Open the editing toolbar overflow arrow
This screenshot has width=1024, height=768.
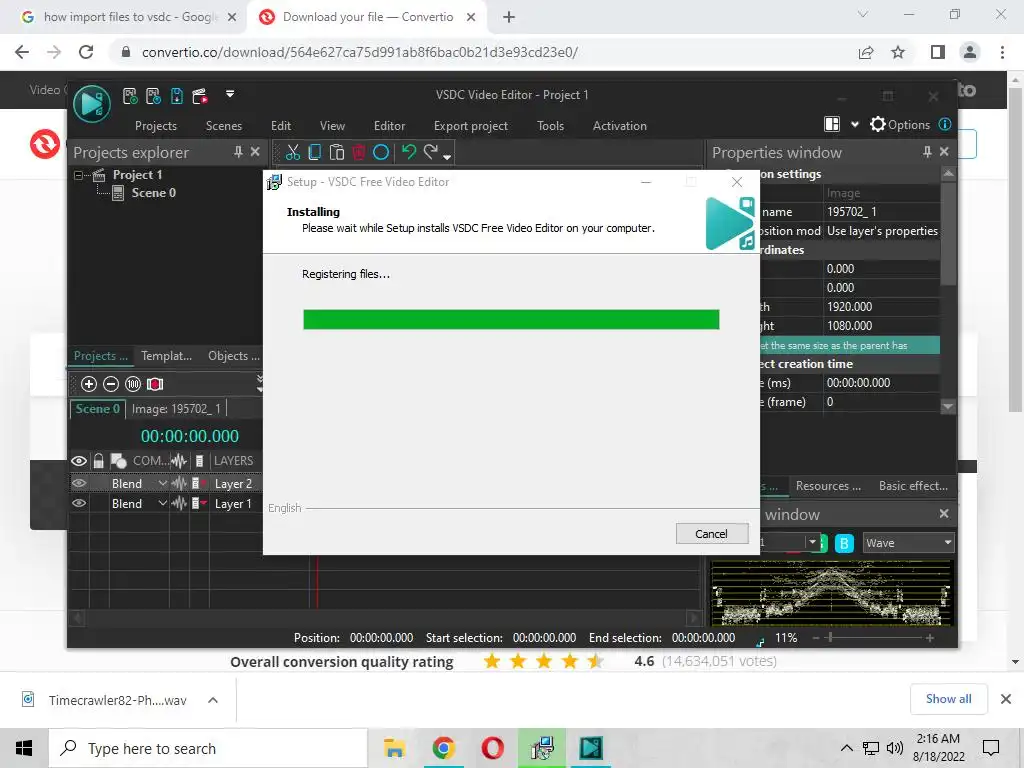pyautogui.click(x=447, y=157)
